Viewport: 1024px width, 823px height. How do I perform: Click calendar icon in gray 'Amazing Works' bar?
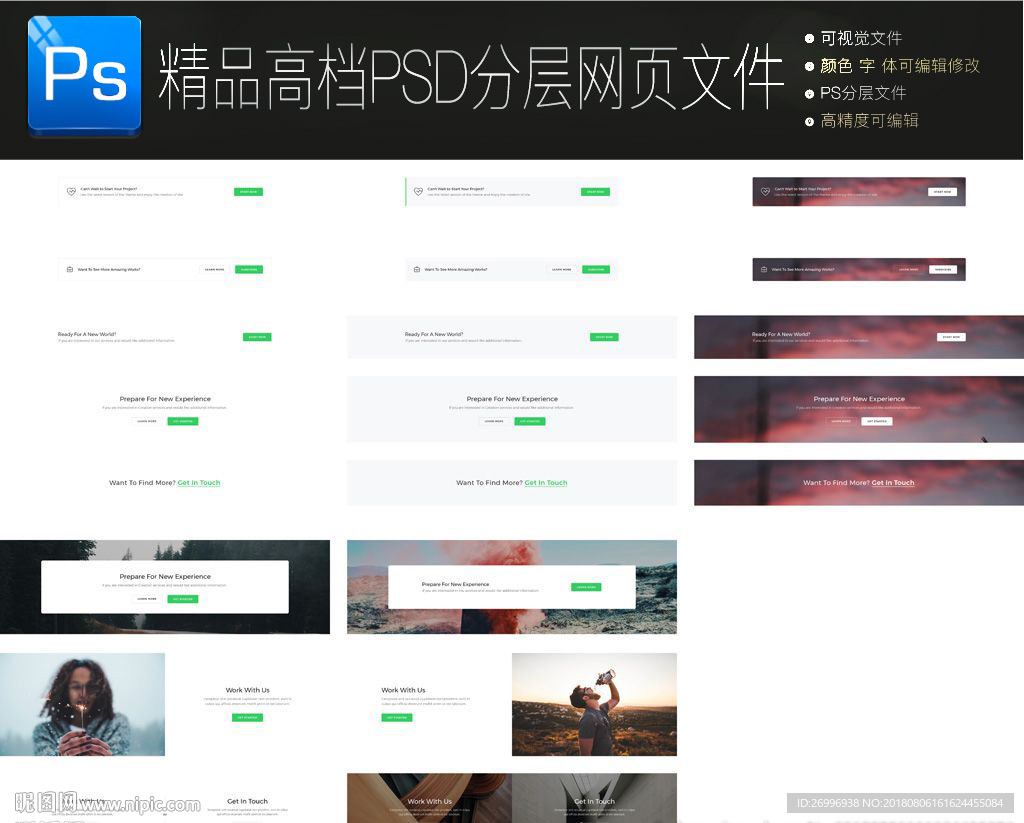pos(417,269)
